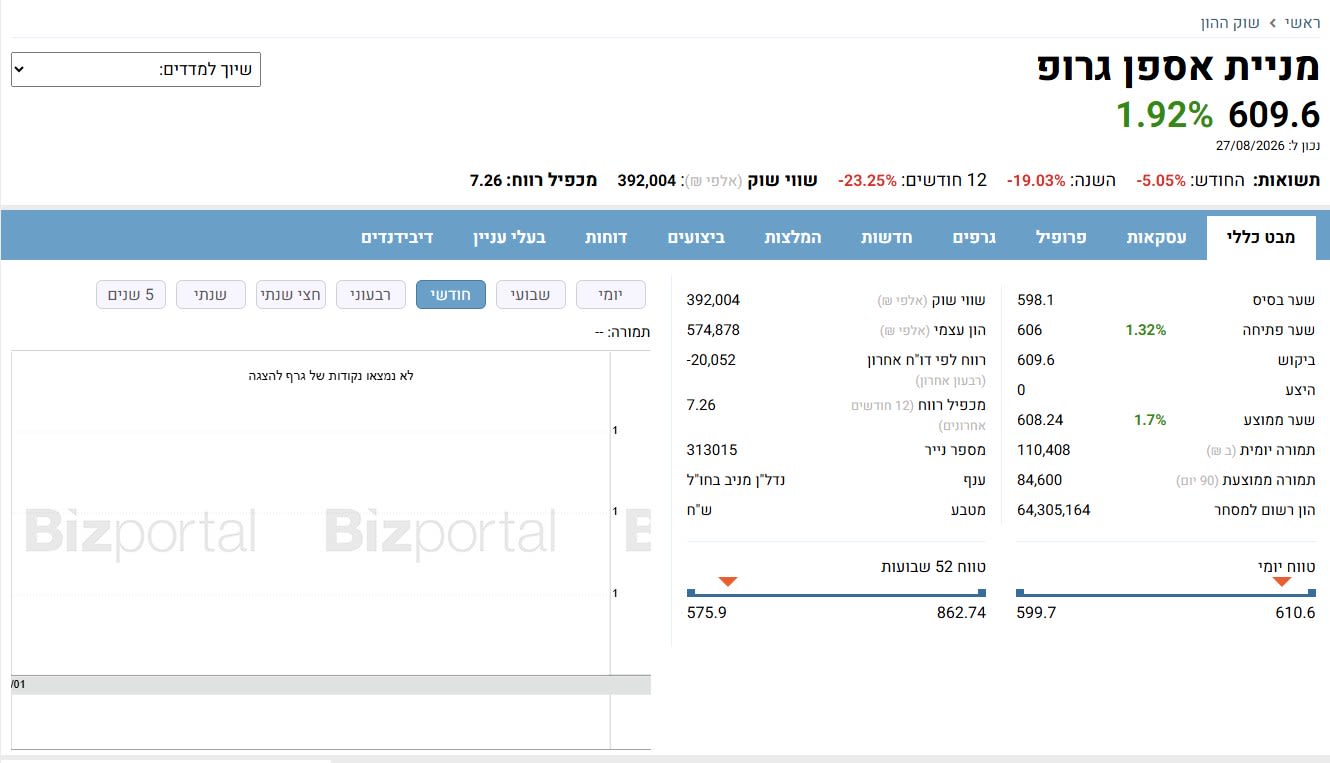This screenshot has width=1330, height=763.
Task: Click the daily range high 610.6
Action: click(x=1296, y=612)
